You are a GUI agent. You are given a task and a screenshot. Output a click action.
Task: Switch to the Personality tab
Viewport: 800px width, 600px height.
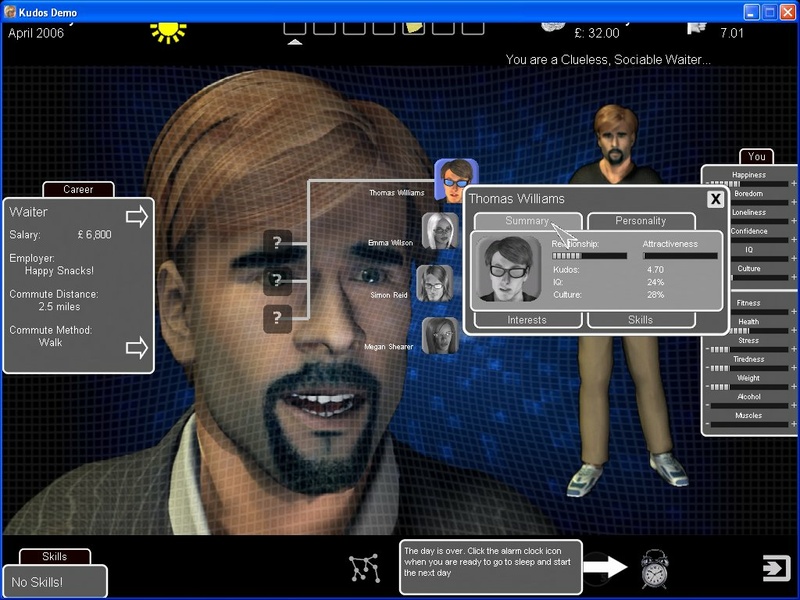640,221
